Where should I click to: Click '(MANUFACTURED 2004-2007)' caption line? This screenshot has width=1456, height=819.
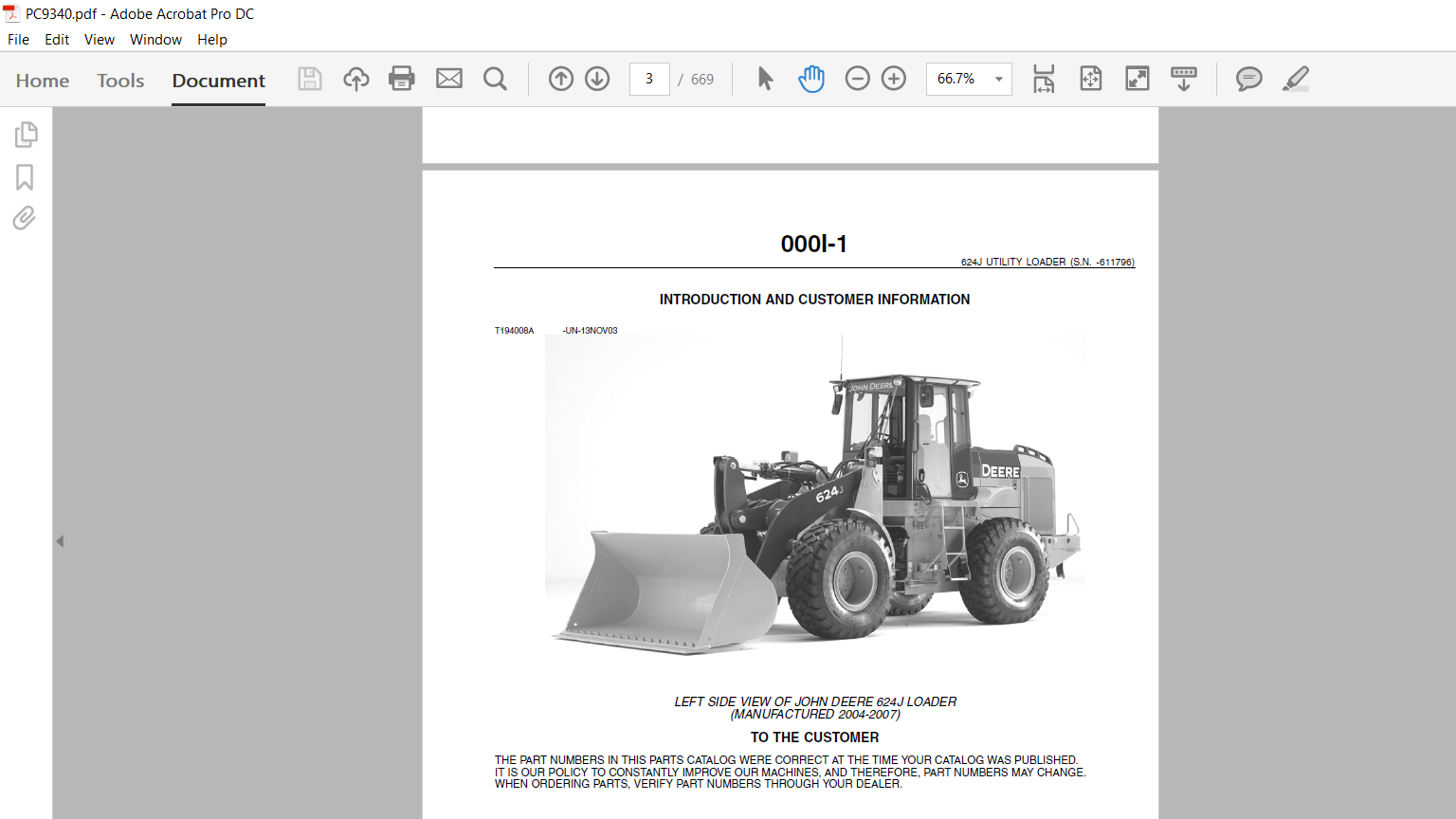[x=815, y=715]
